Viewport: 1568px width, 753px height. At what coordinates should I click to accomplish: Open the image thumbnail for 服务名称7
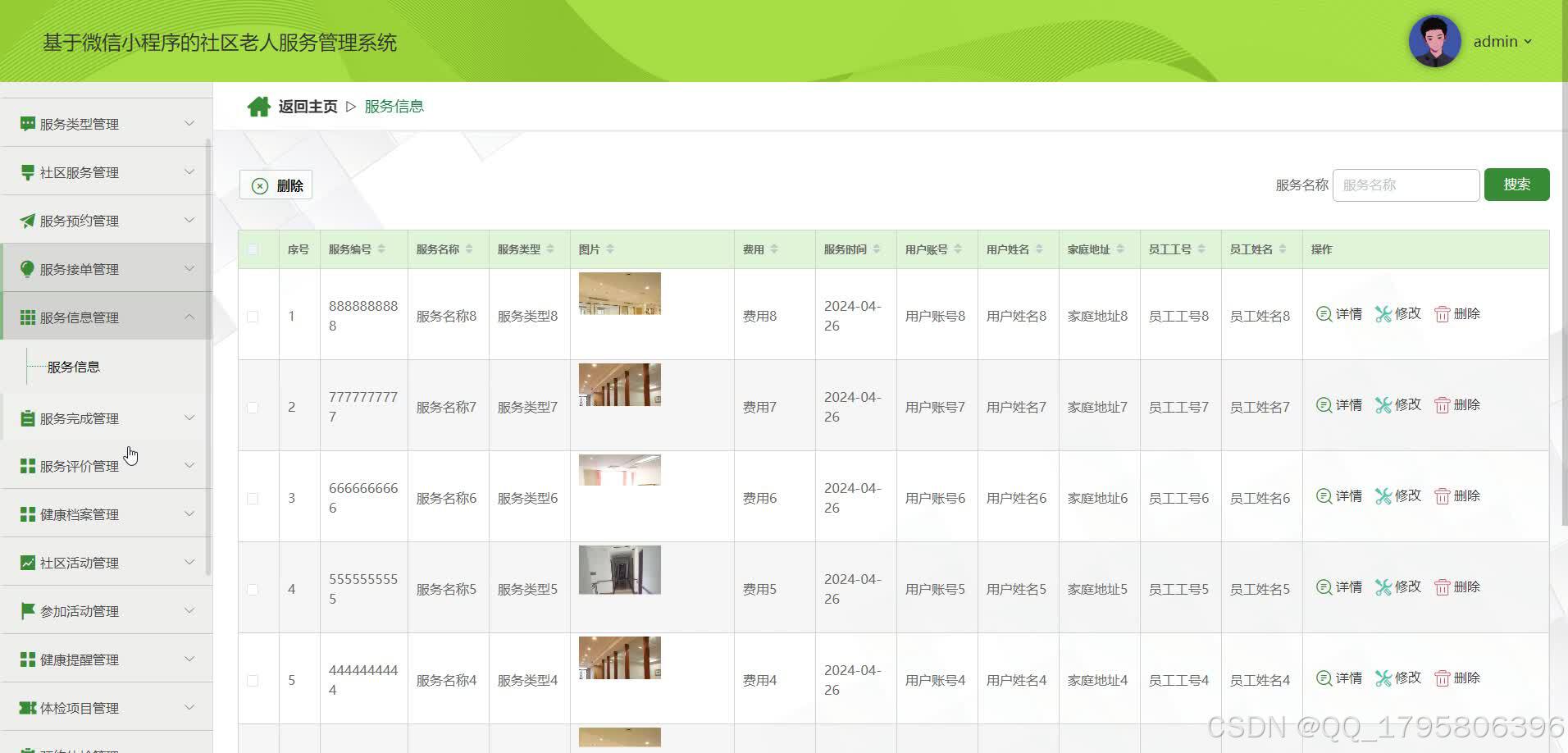point(619,385)
